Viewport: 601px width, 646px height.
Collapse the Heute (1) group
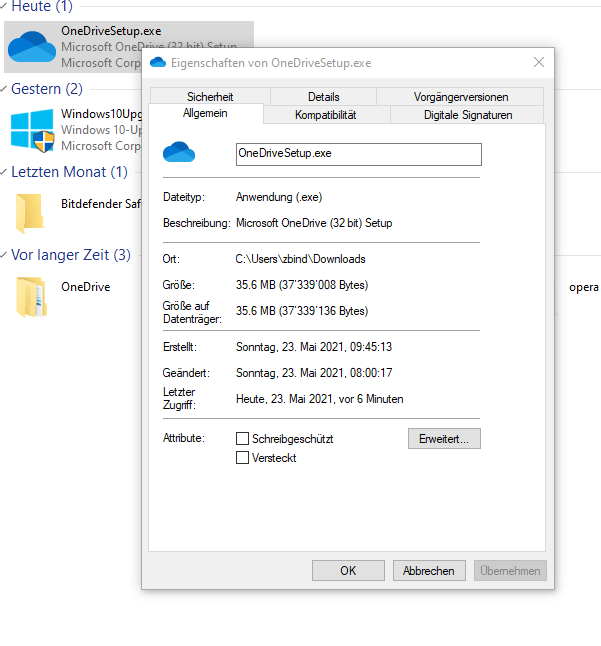pos(4,6)
